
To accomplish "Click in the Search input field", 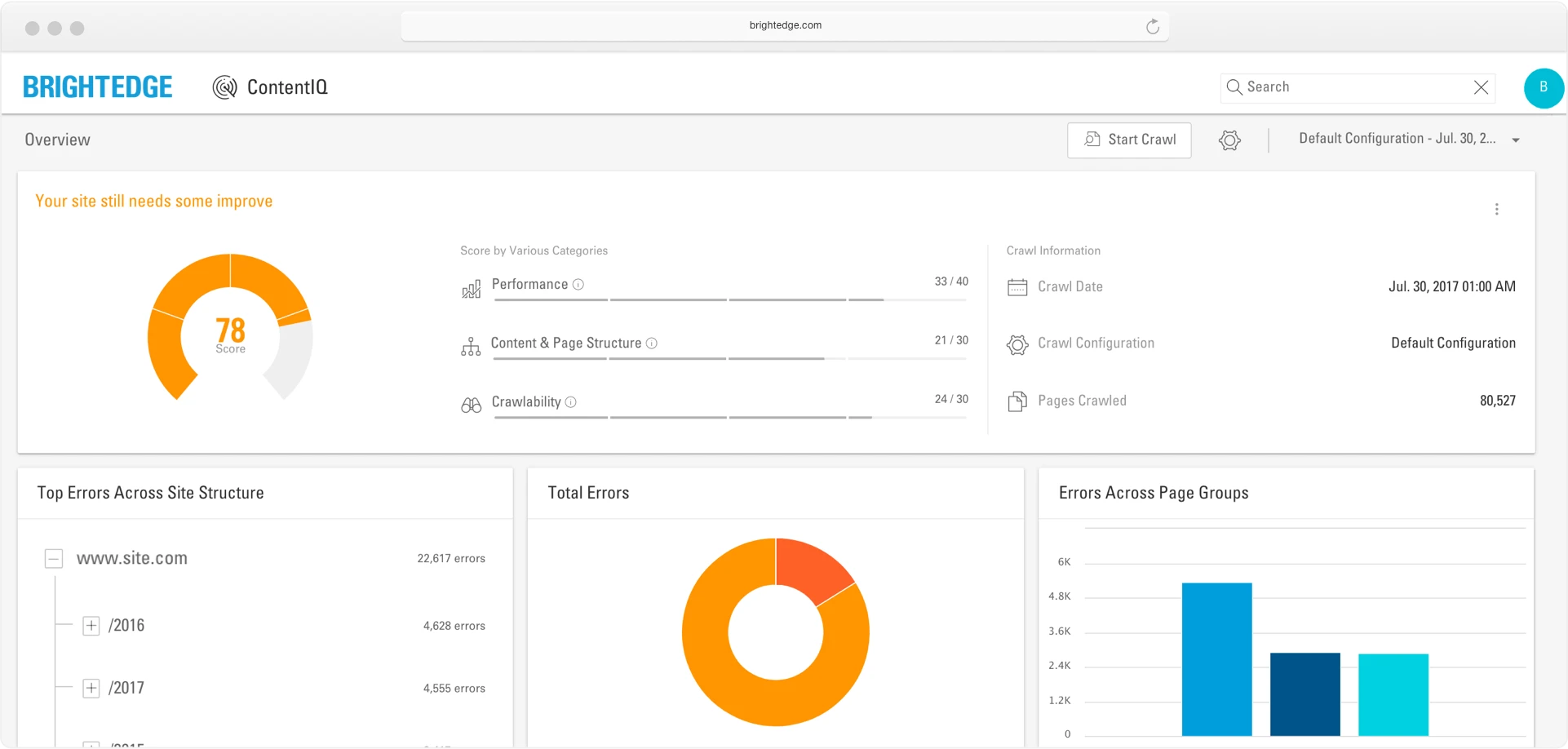I will [1354, 87].
